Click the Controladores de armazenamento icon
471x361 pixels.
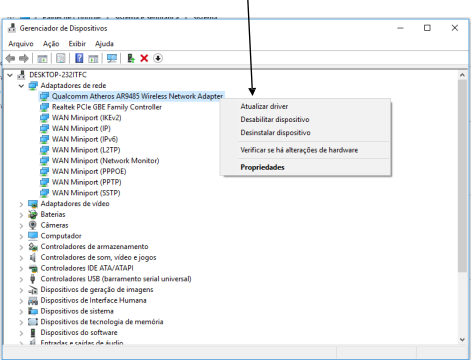tap(33, 247)
